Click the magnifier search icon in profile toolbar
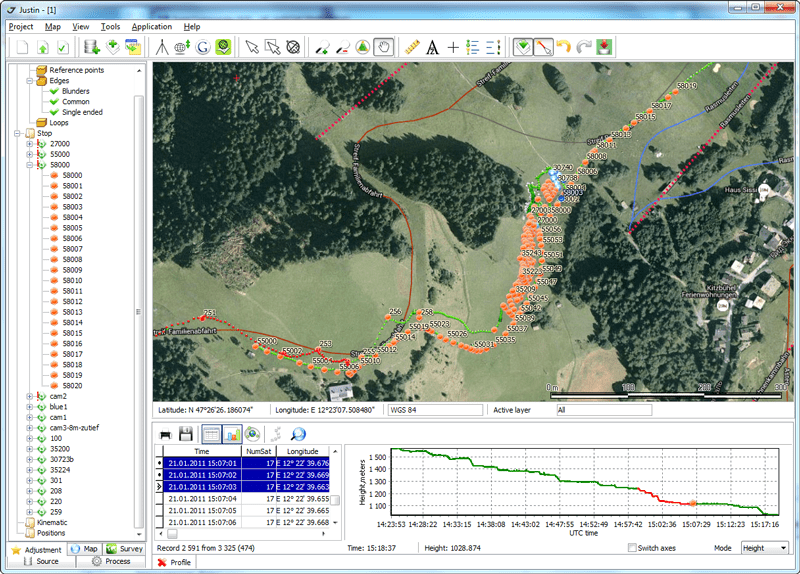 (x=298, y=435)
